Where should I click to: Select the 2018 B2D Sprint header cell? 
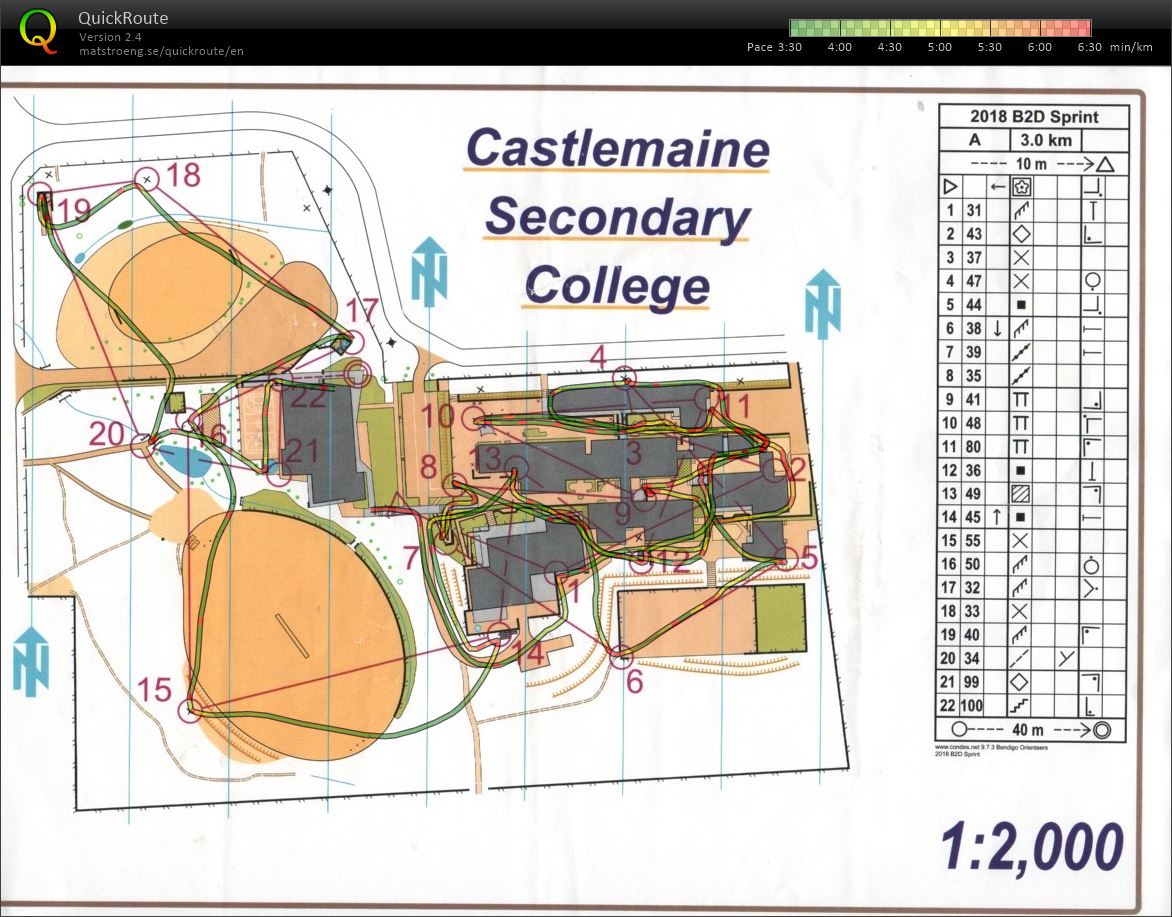[x=1033, y=117]
